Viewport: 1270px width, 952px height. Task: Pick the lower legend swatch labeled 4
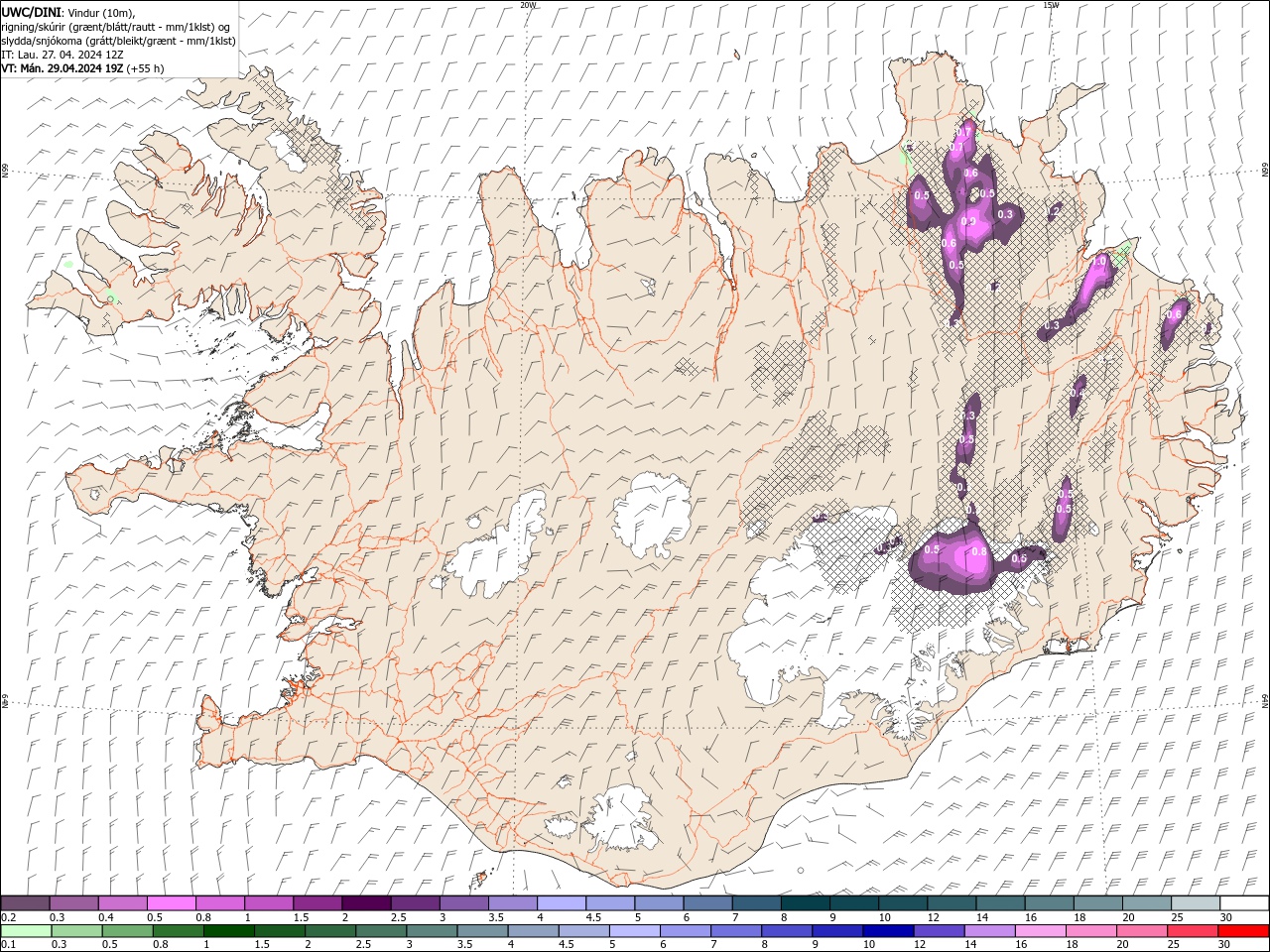[x=533, y=931]
